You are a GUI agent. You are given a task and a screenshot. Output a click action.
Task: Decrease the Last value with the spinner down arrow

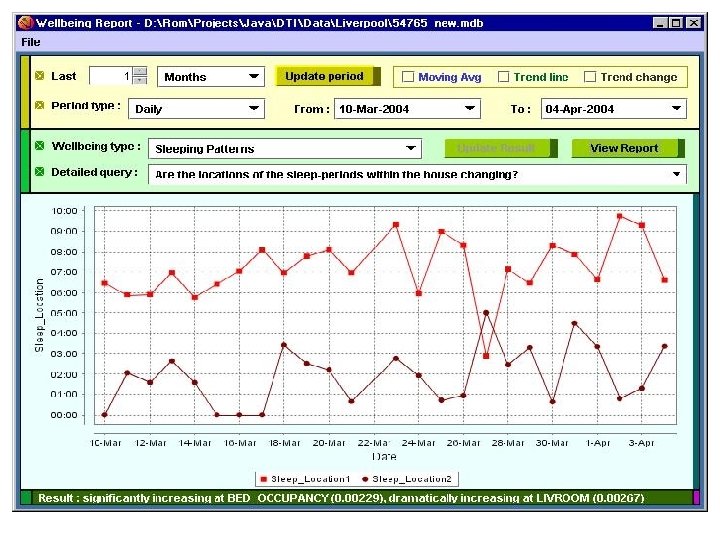tap(140, 80)
